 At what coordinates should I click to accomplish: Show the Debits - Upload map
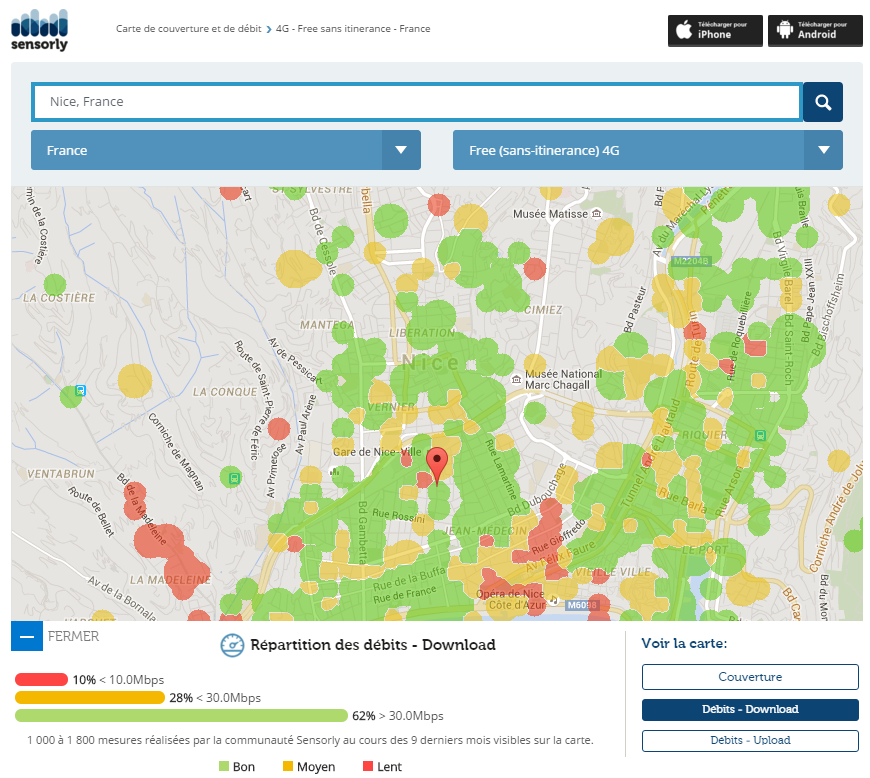coord(750,741)
